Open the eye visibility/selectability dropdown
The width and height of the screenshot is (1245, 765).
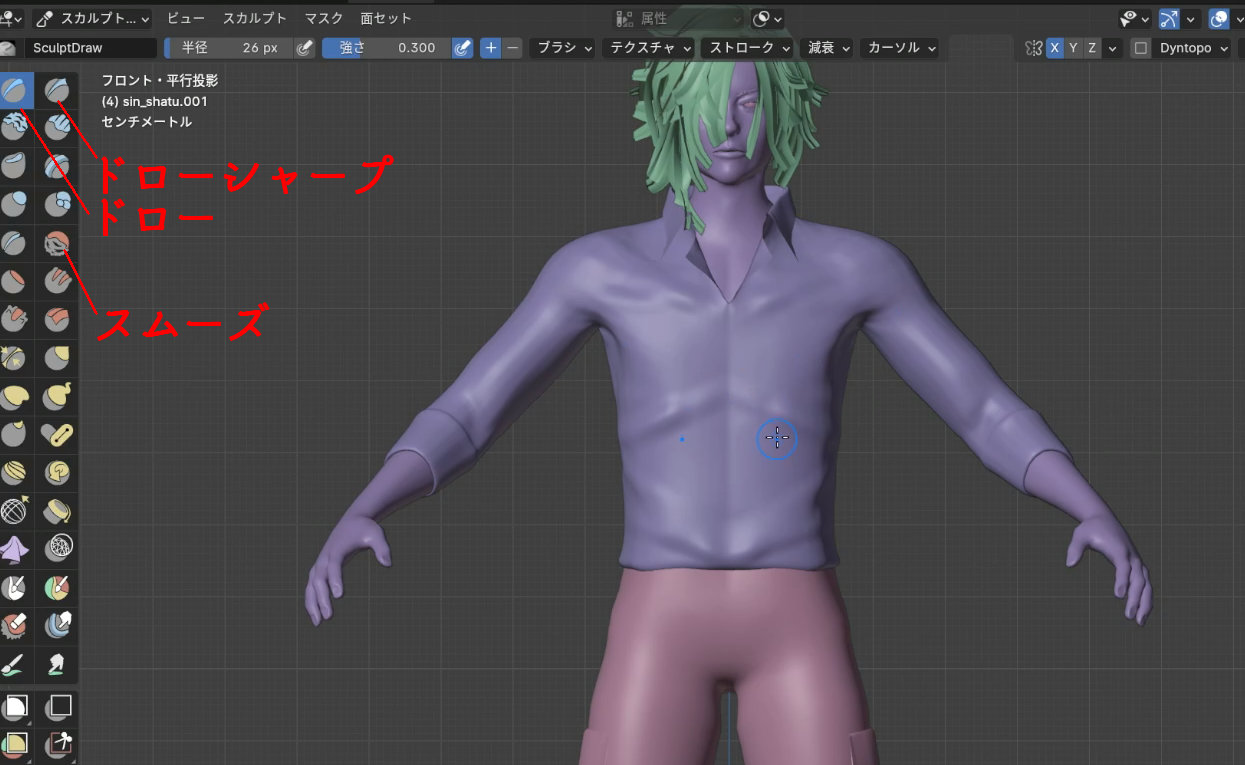pyautogui.click(x=1133, y=18)
